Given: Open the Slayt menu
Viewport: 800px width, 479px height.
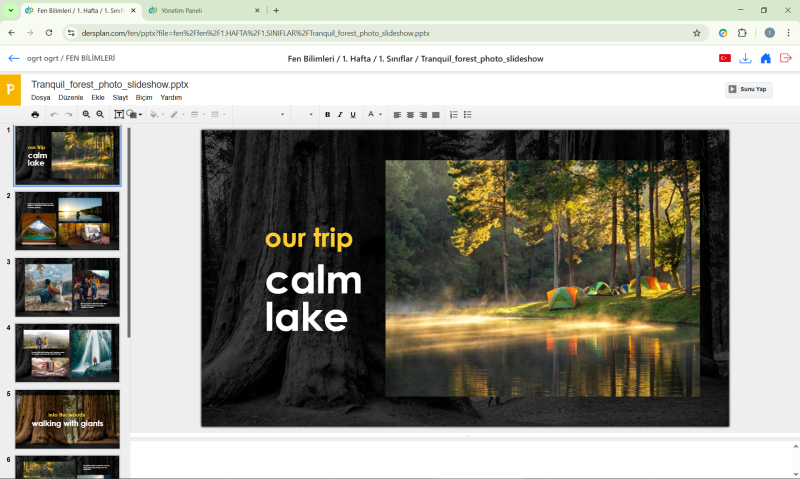Looking at the screenshot, I should [120, 98].
